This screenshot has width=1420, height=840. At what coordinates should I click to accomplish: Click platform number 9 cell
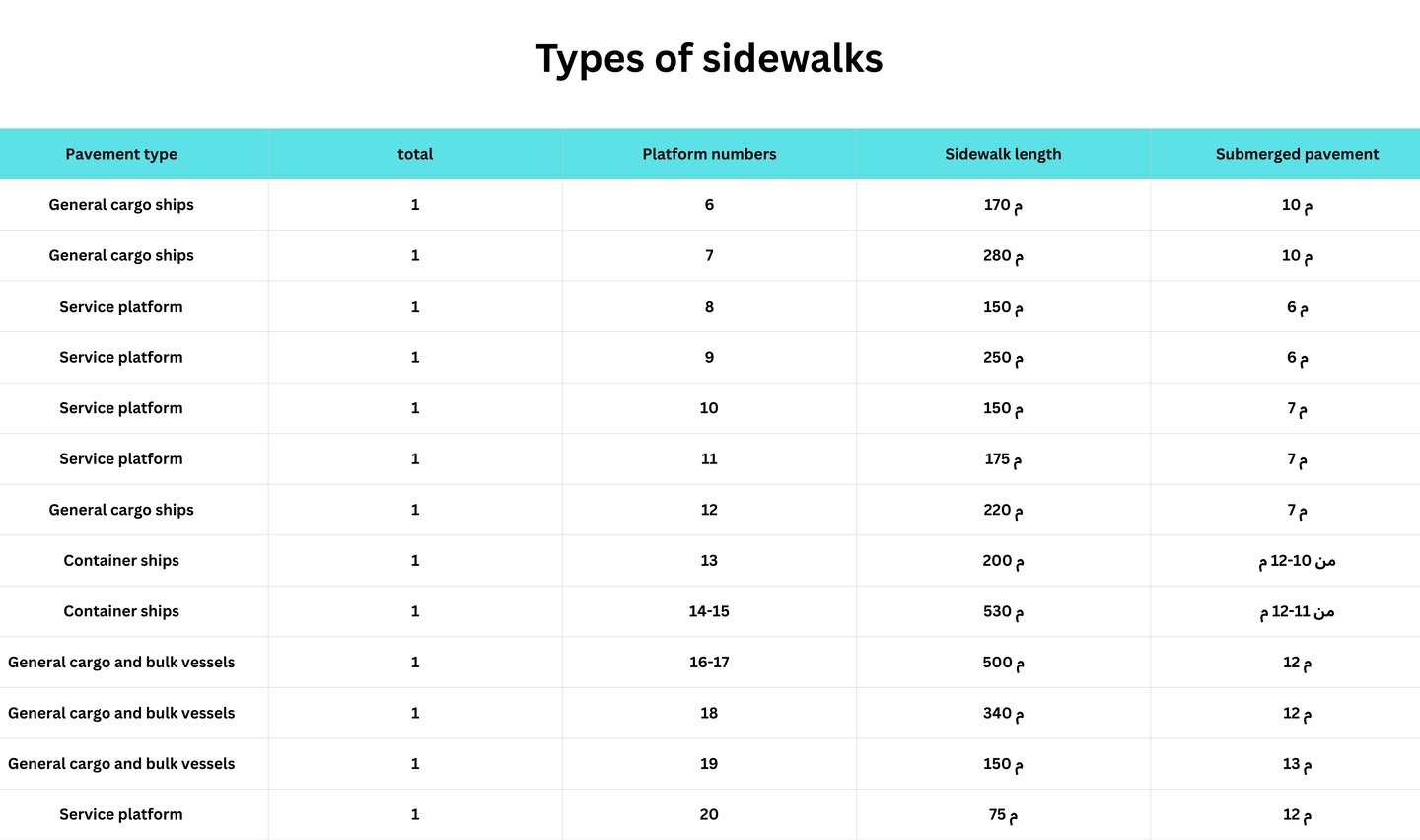tap(709, 358)
